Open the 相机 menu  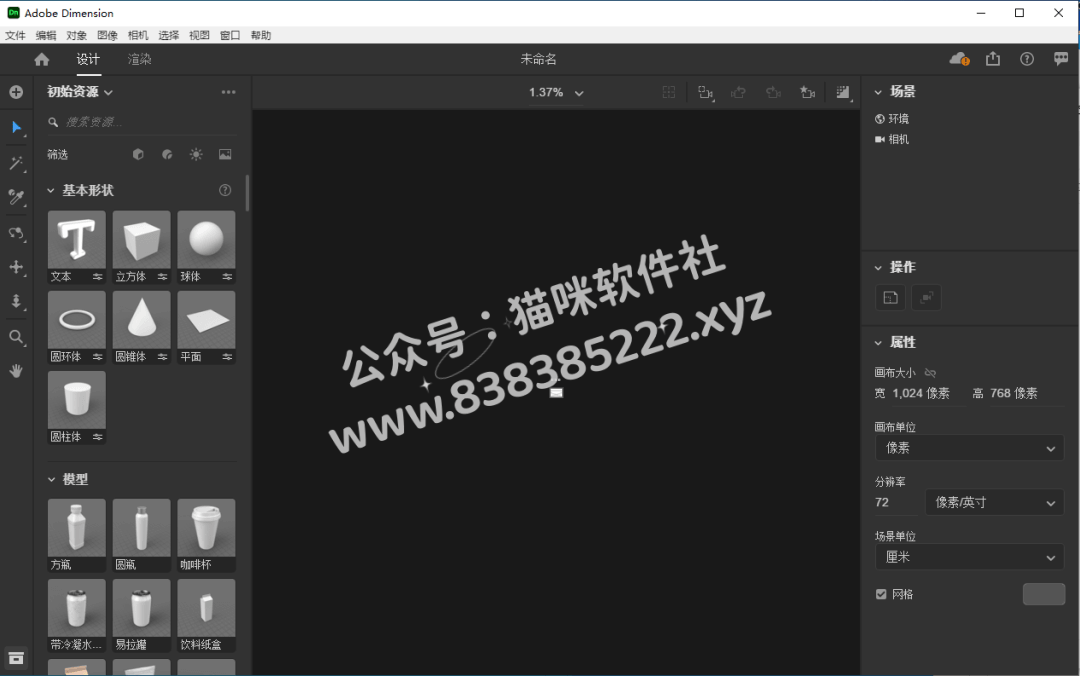tap(138, 35)
